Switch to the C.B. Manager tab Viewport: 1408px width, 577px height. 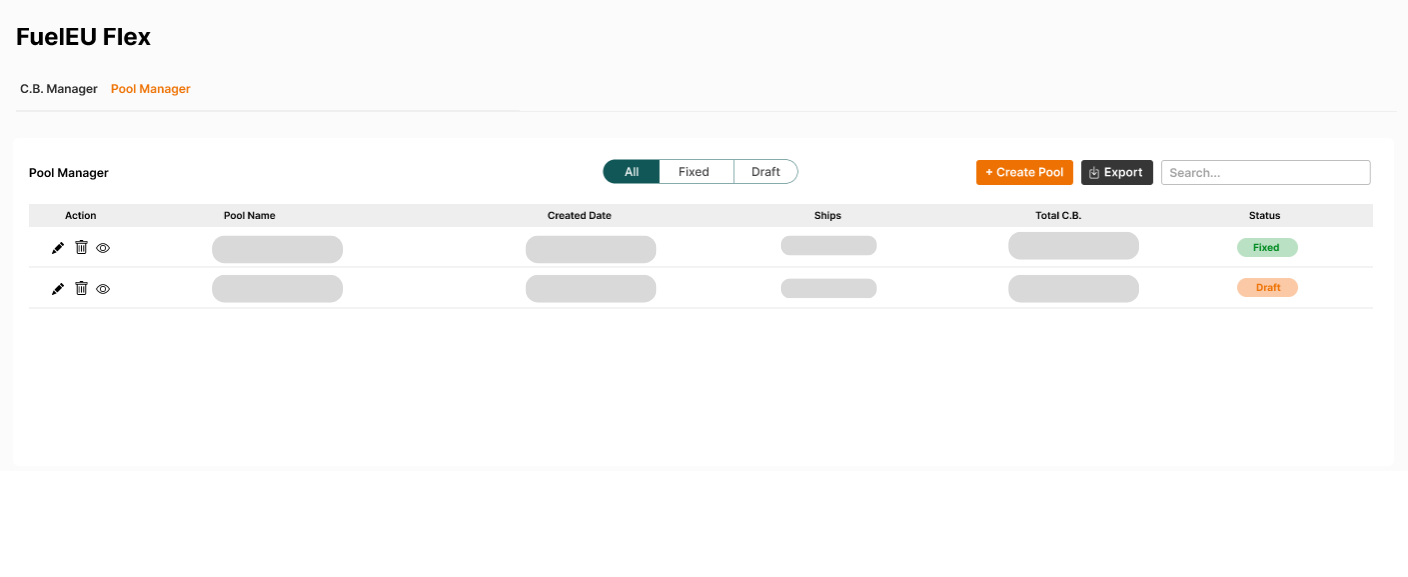click(57, 88)
